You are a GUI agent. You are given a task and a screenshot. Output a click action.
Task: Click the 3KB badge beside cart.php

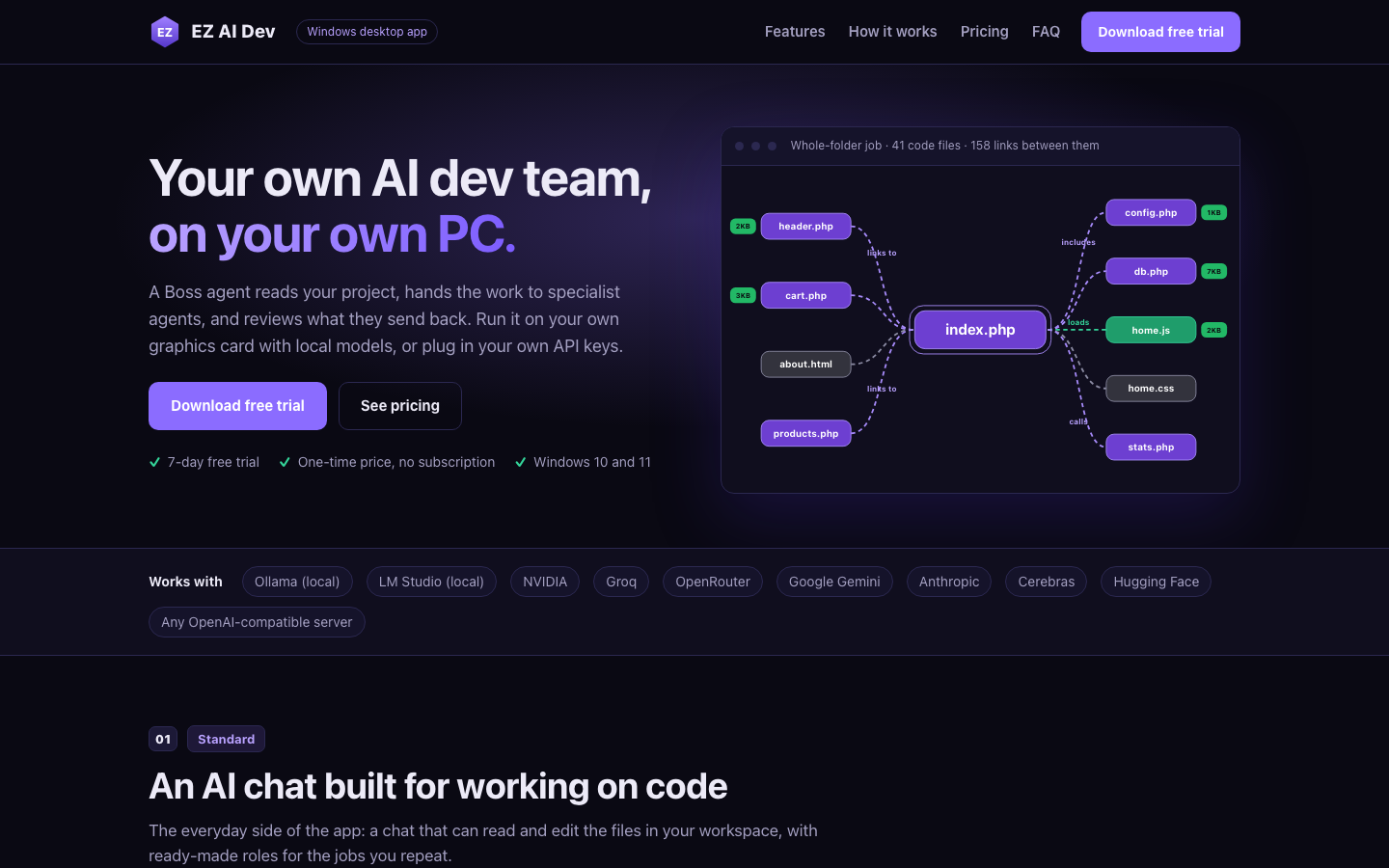point(743,295)
